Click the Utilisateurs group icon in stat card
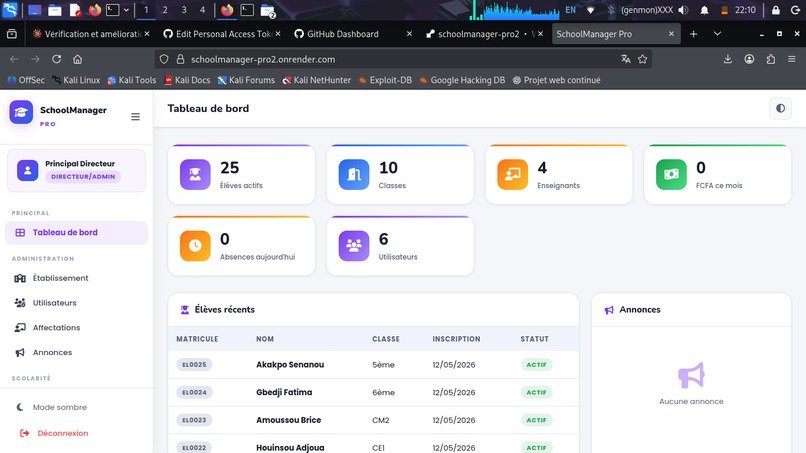806x453 pixels. point(354,246)
